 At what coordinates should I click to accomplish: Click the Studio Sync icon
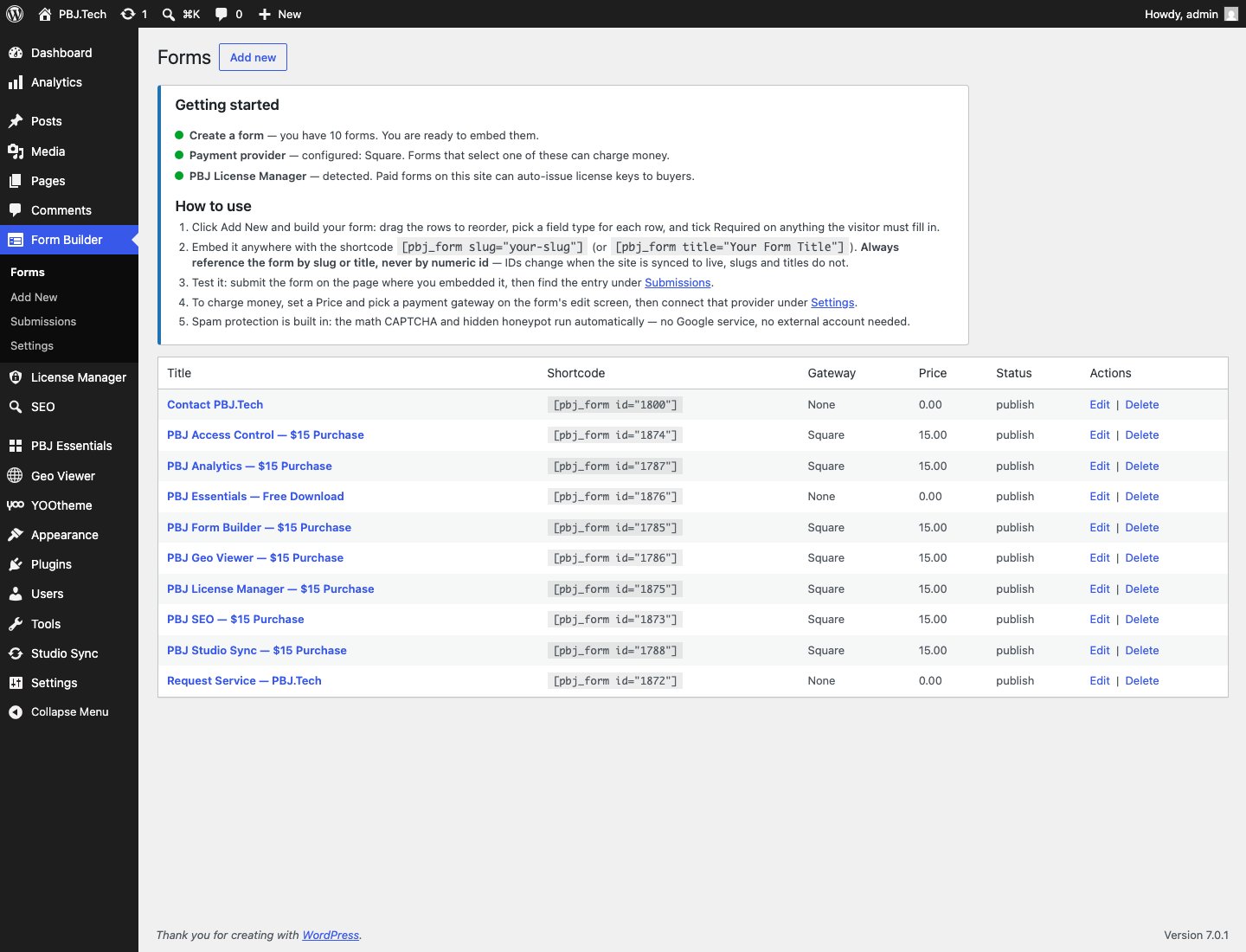(16, 653)
